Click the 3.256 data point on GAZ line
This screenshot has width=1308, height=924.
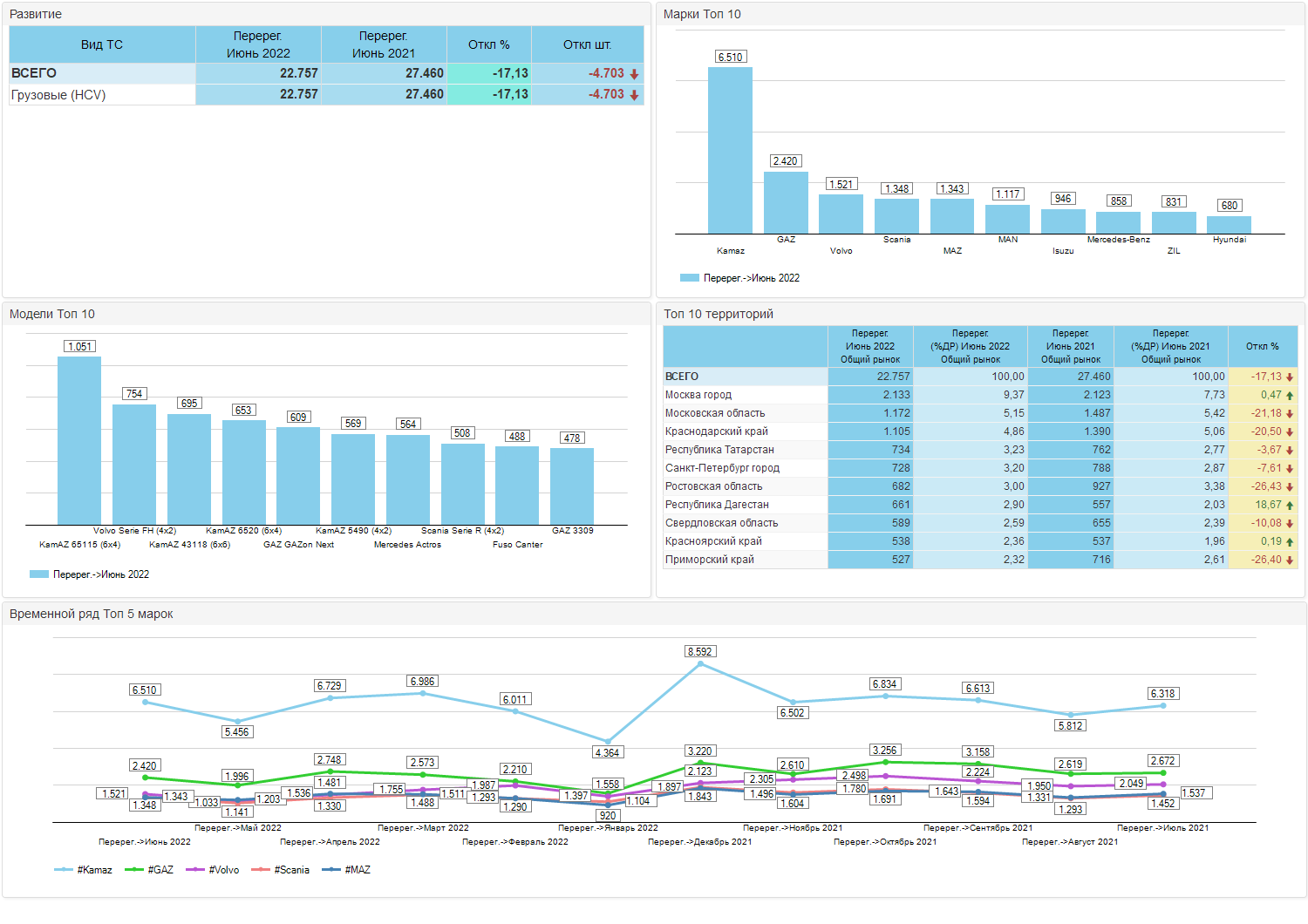(x=885, y=762)
